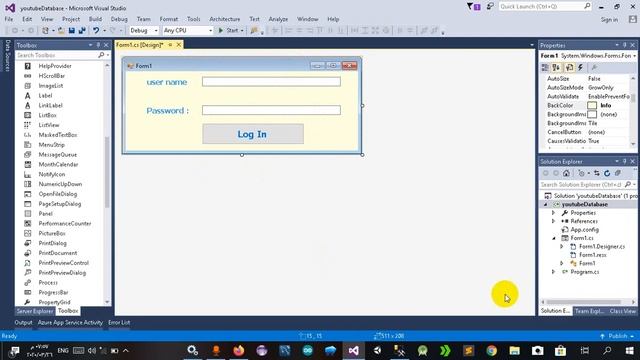Select the MonthCalendar toolbox item
This screenshot has height=360, width=640.
(x=58, y=164)
